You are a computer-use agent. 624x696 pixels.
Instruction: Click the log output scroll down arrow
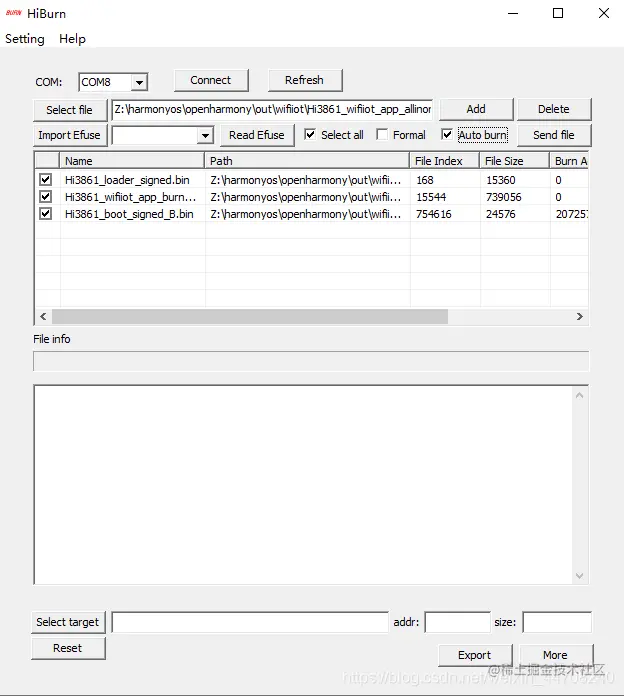[579, 576]
